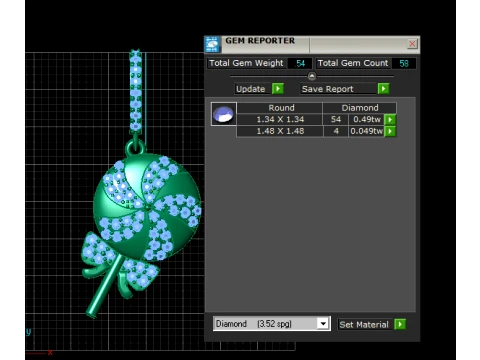Image resolution: width=480 pixels, height=360 pixels.
Task: Click the lollipop pendant model in the viewport
Action: tap(147, 207)
